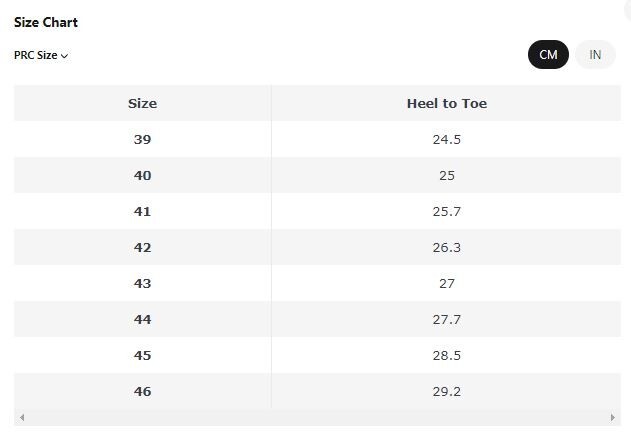Click the horizontal scrollbar track

317,418
